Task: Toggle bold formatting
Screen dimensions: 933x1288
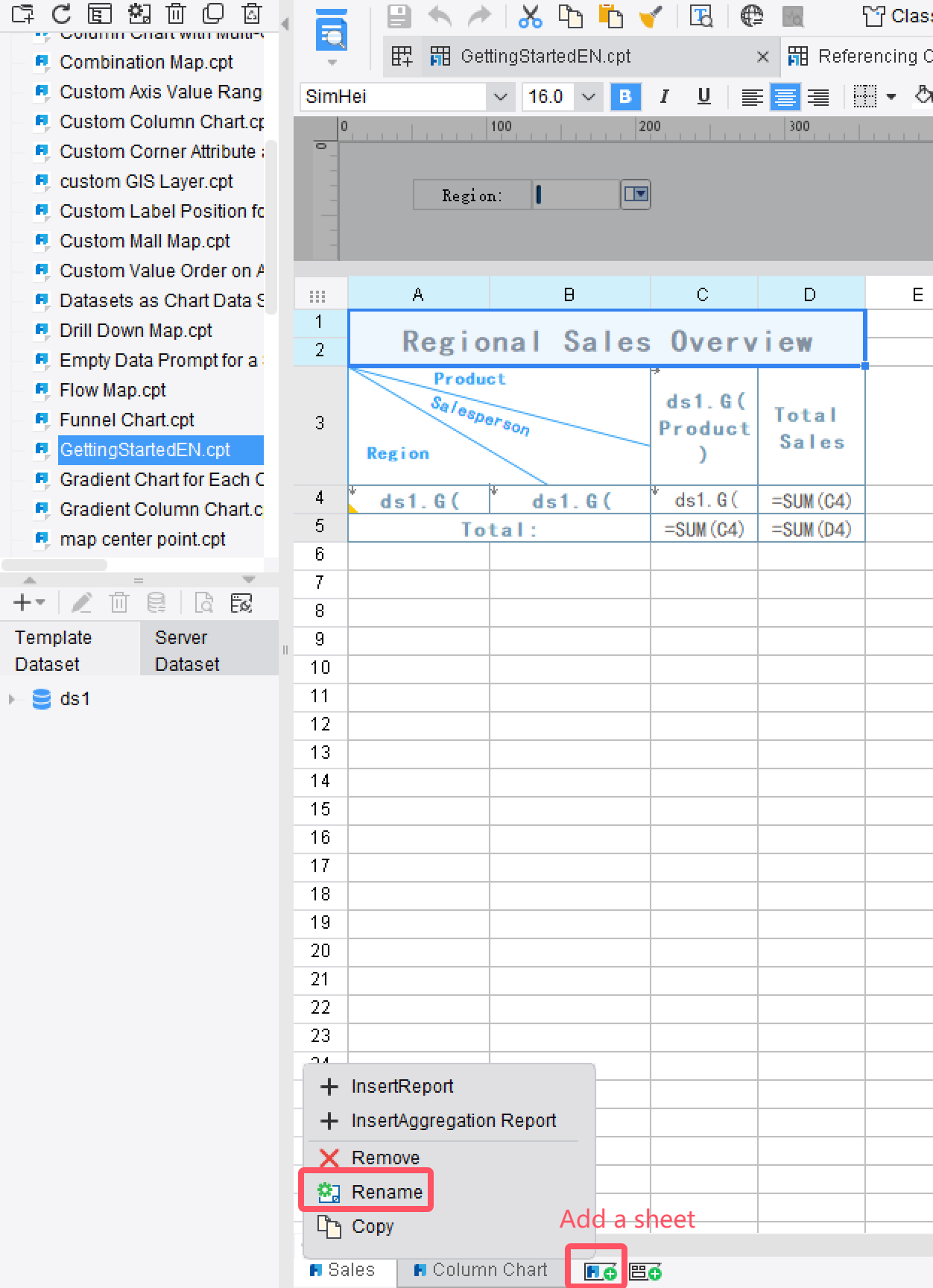Action: [625, 96]
